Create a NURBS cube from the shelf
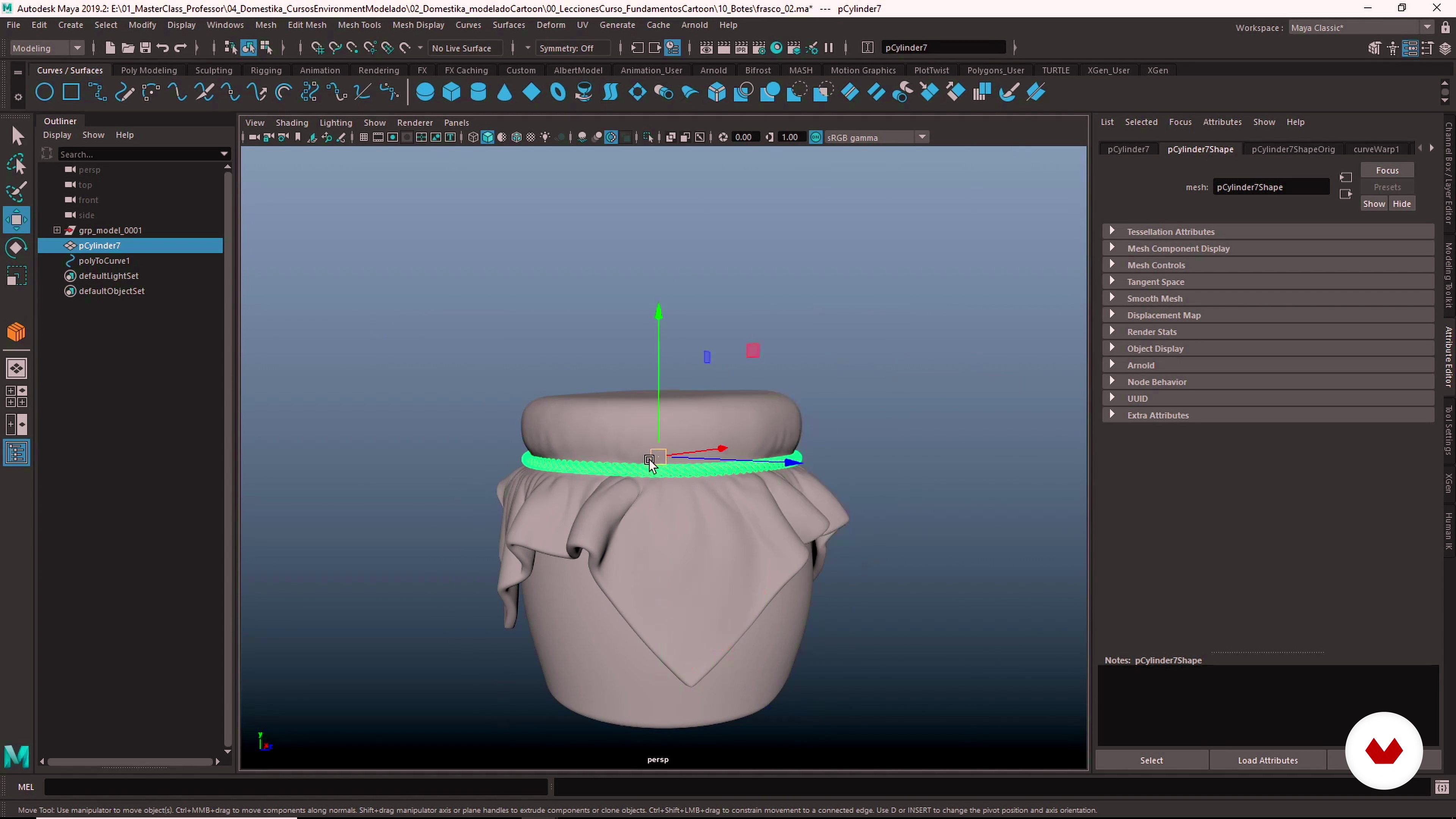 click(452, 92)
